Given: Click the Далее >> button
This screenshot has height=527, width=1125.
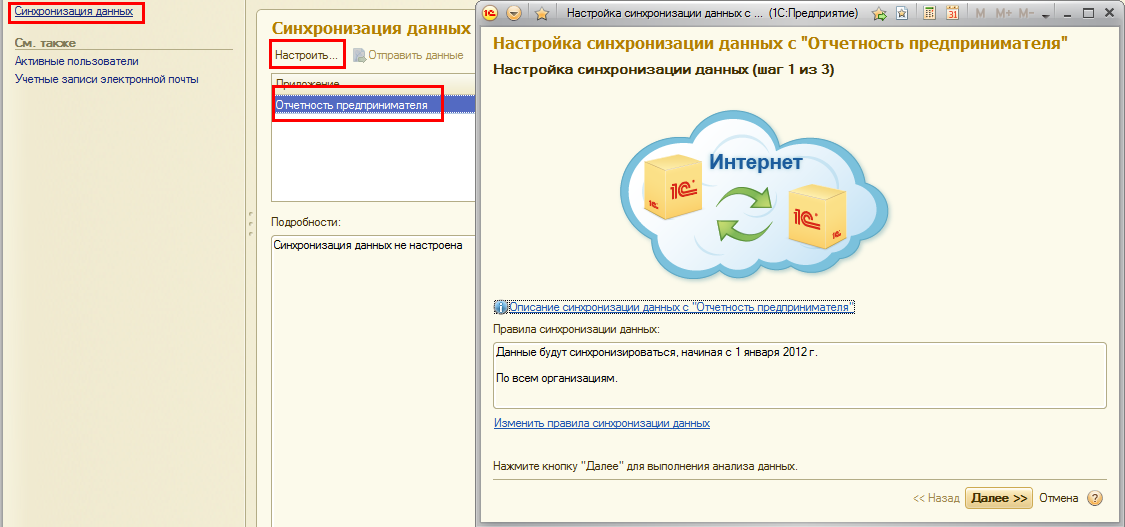Looking at the screenshot, I should pyautogui.click(x=999, y=498).
